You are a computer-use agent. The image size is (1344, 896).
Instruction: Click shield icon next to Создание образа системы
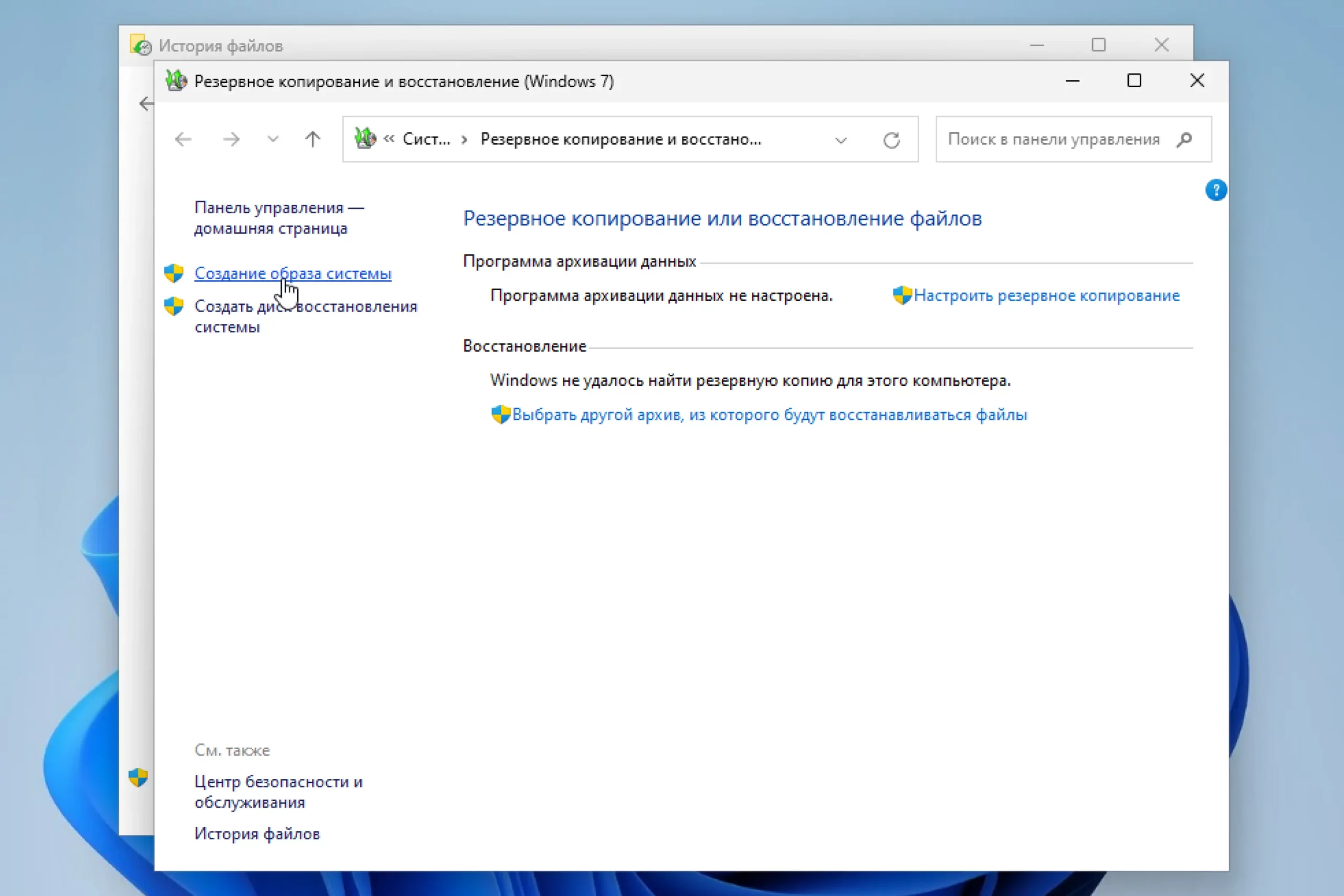tap(174, 273)
